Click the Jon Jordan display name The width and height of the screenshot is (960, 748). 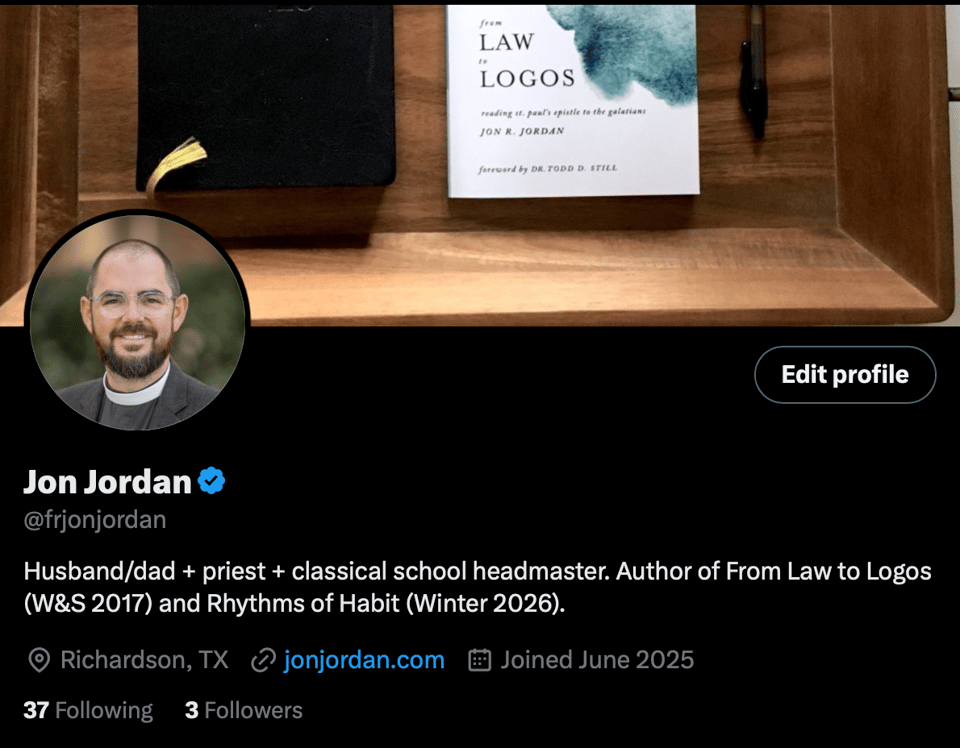(x=108, y=481)
